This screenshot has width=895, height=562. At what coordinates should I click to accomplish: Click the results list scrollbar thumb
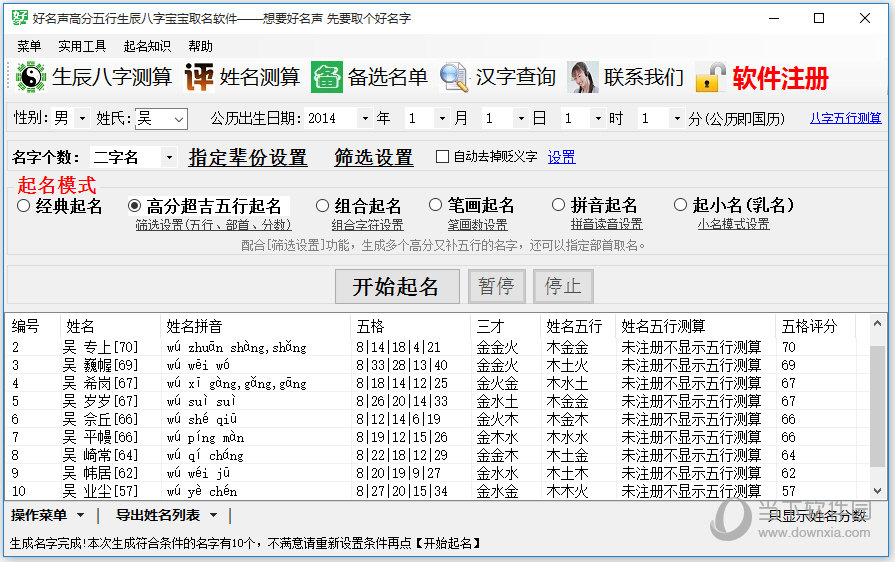[878, 405]
